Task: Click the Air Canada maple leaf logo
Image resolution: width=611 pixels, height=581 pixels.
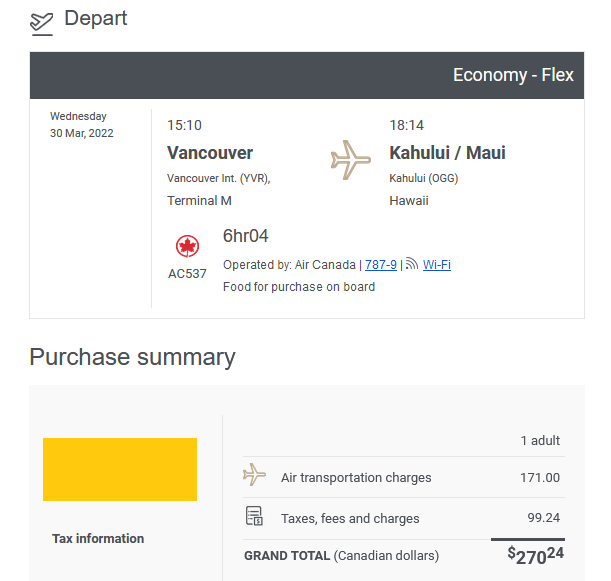Action: click(187, 246)
